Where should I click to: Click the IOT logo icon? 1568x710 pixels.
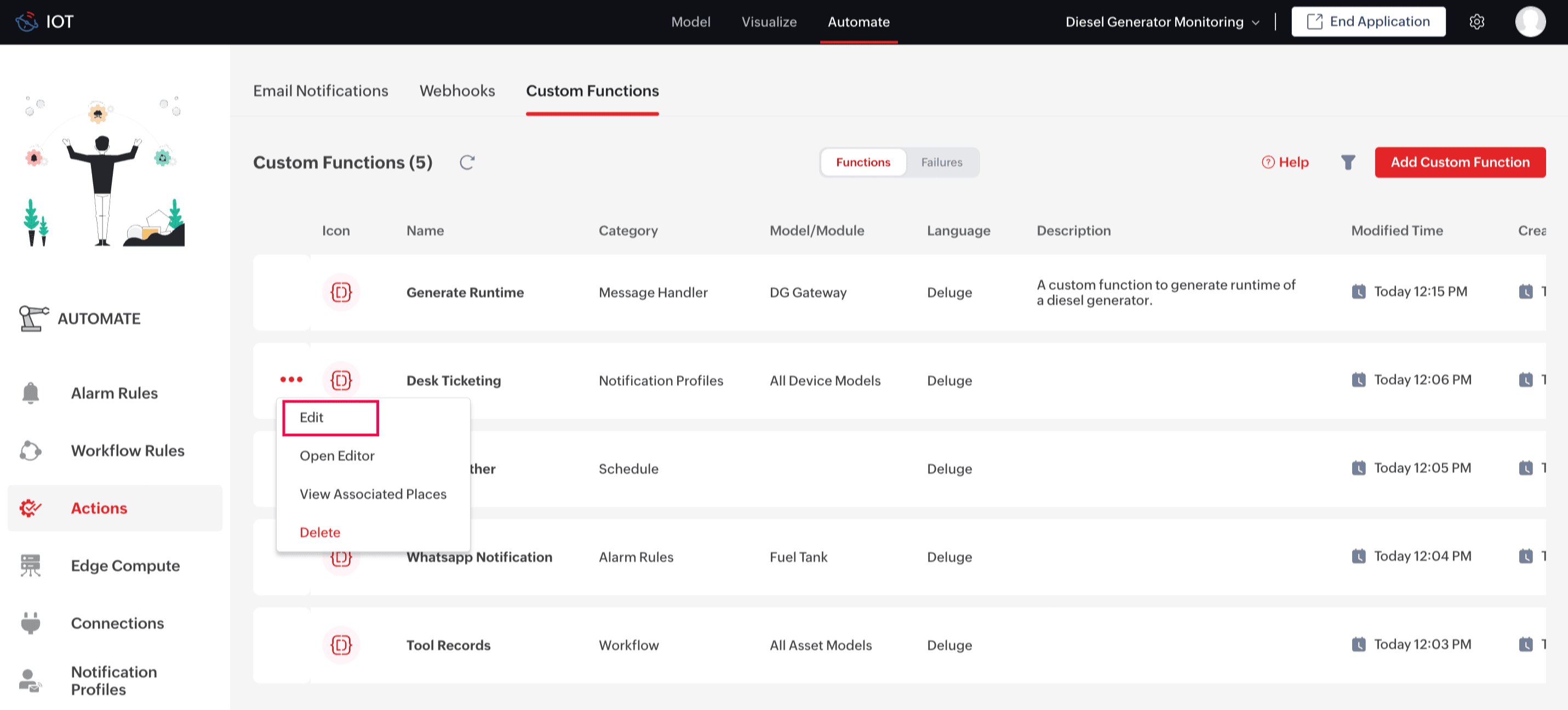click(x=27, y=22)
